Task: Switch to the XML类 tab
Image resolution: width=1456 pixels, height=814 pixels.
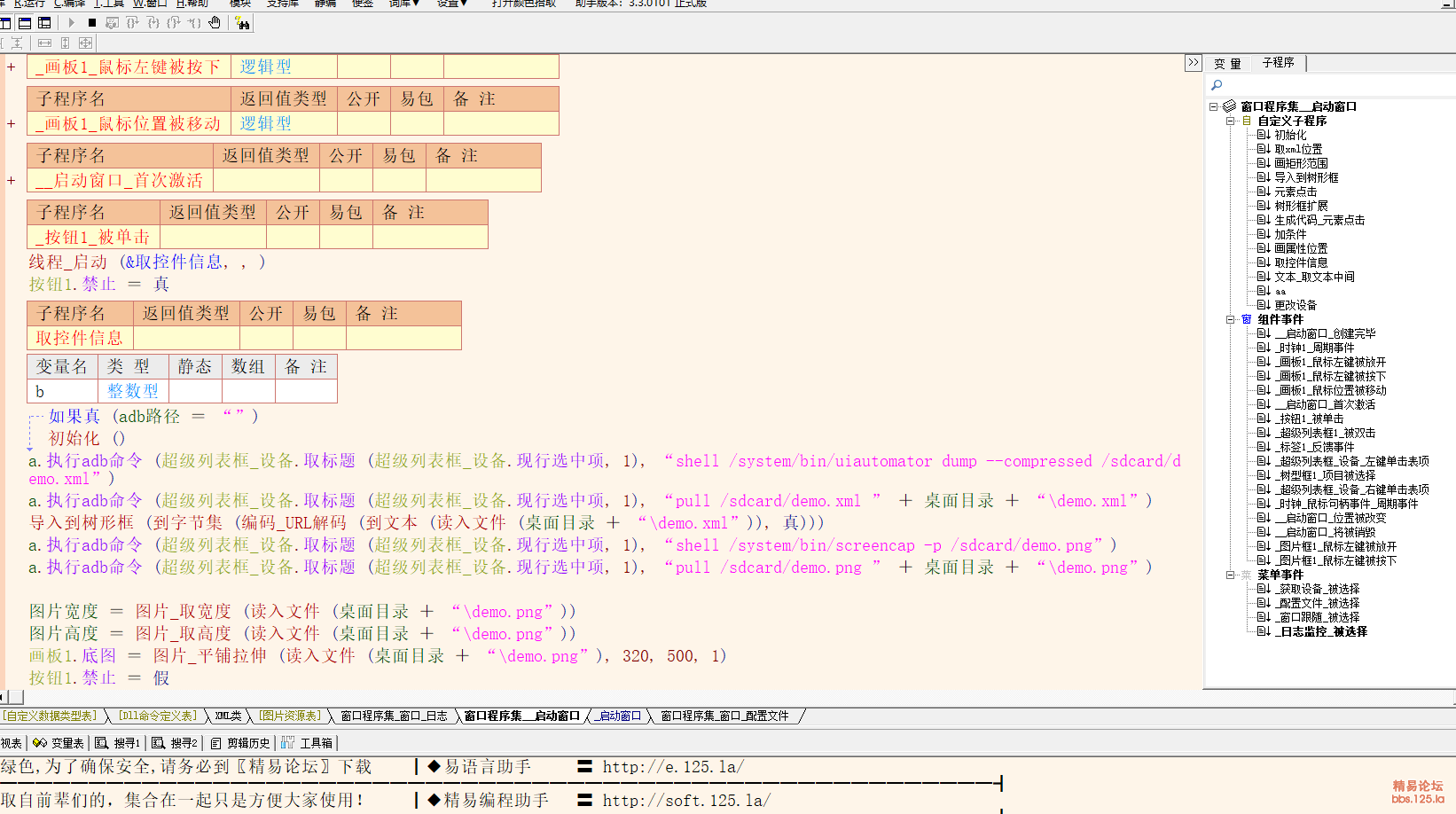Action: pyautogui.click(x=228, y=716)
